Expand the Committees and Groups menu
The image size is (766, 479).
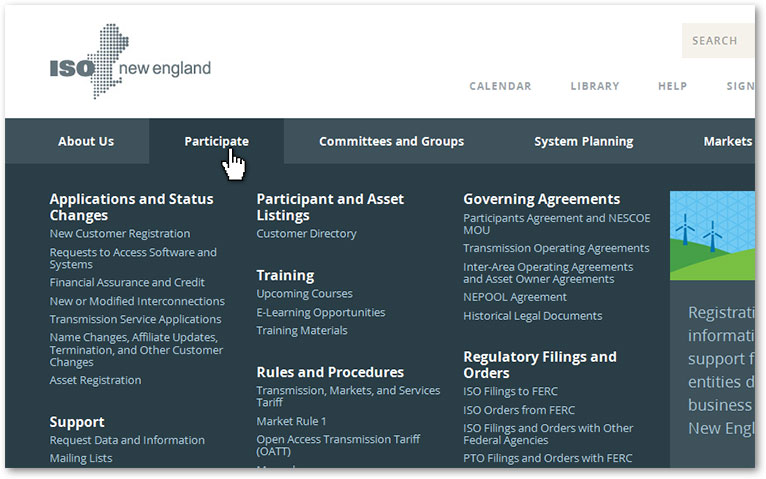pyautogui.click(x=391, y=141)
